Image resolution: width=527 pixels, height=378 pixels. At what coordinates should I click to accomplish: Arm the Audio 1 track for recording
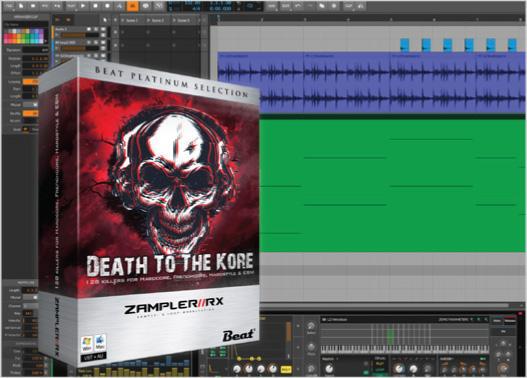(89, 29)
